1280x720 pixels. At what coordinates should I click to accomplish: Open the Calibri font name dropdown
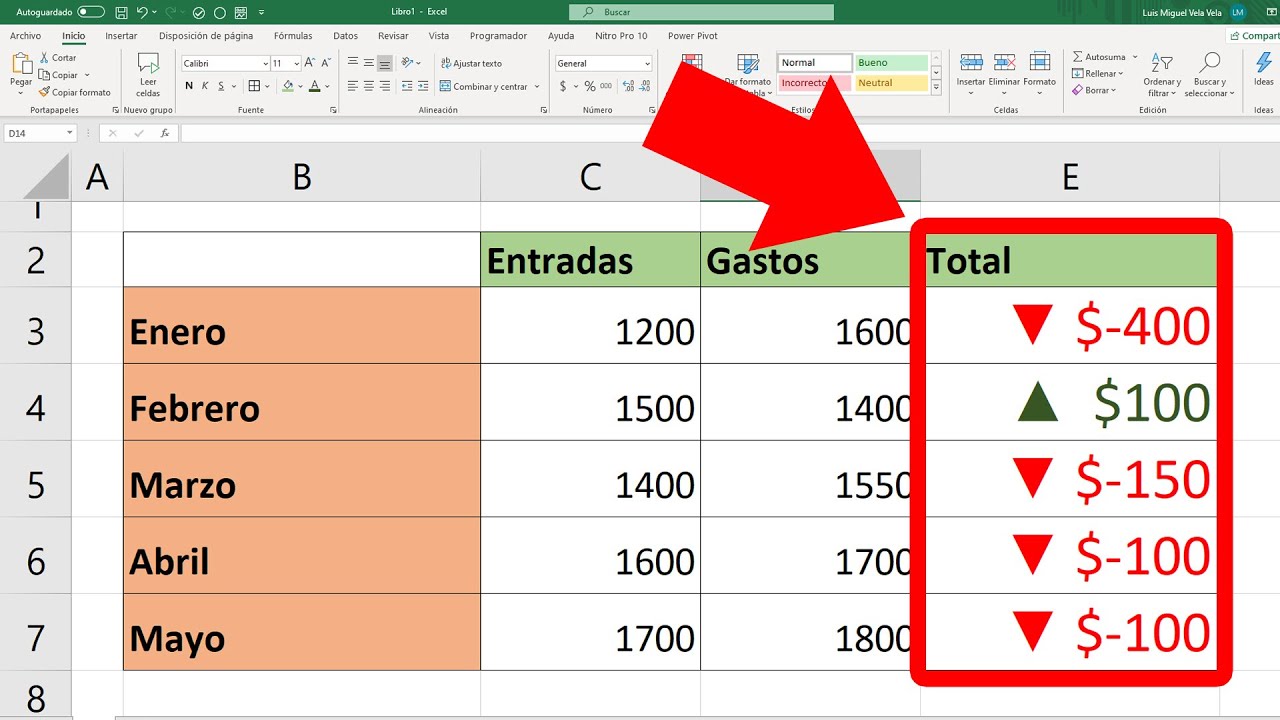[265, 63]
